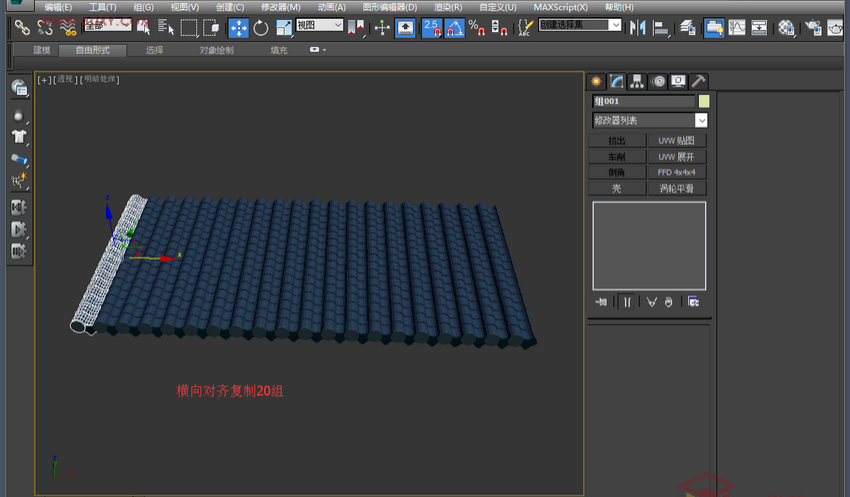Open the Hierarchy command panel tab
The height and width of the screenshot is (497, 850).
pos(637,81)
